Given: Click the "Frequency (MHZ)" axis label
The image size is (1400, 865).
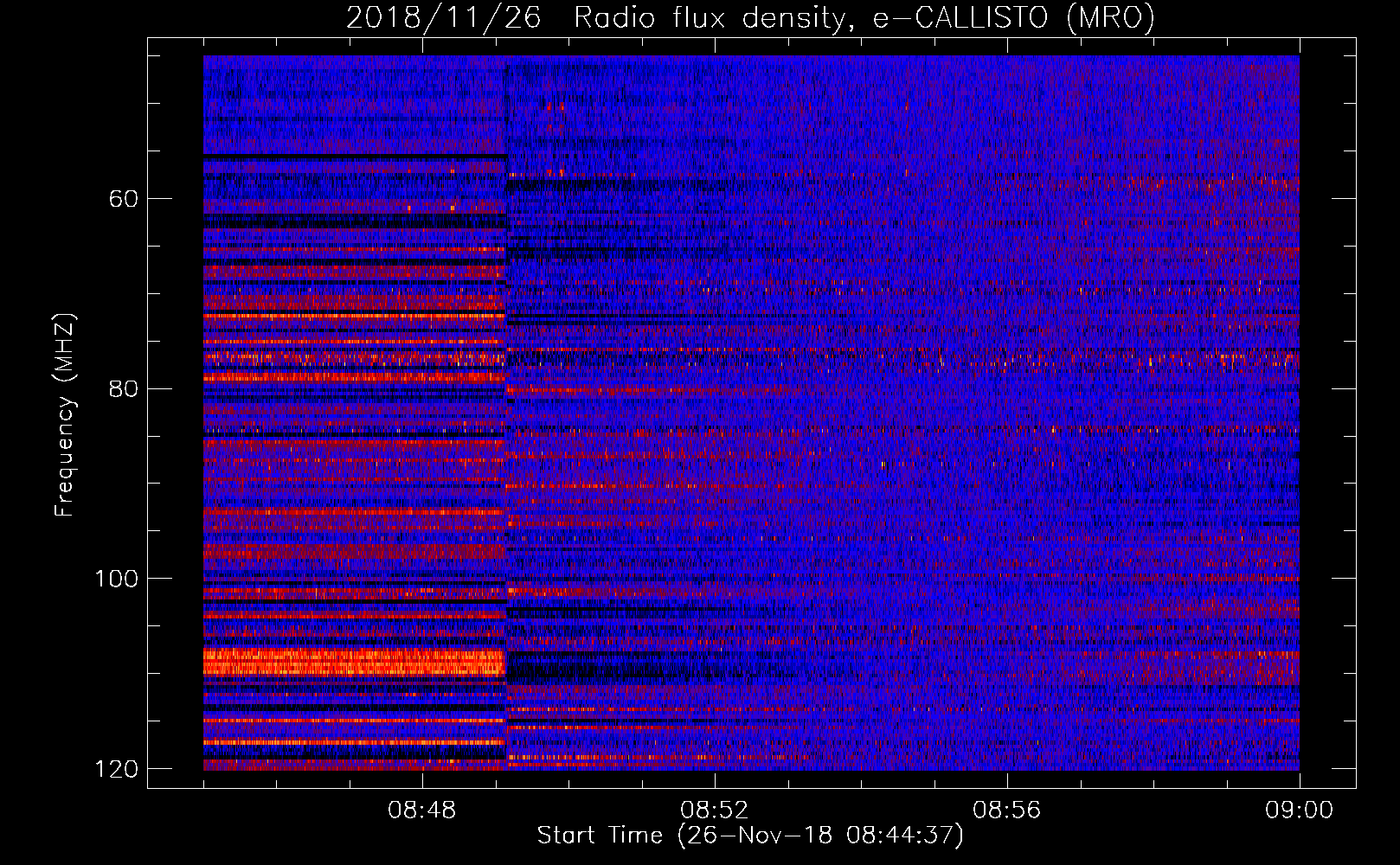Looking at the screenshot, I should pyautogui.click(x=65, y=414).
